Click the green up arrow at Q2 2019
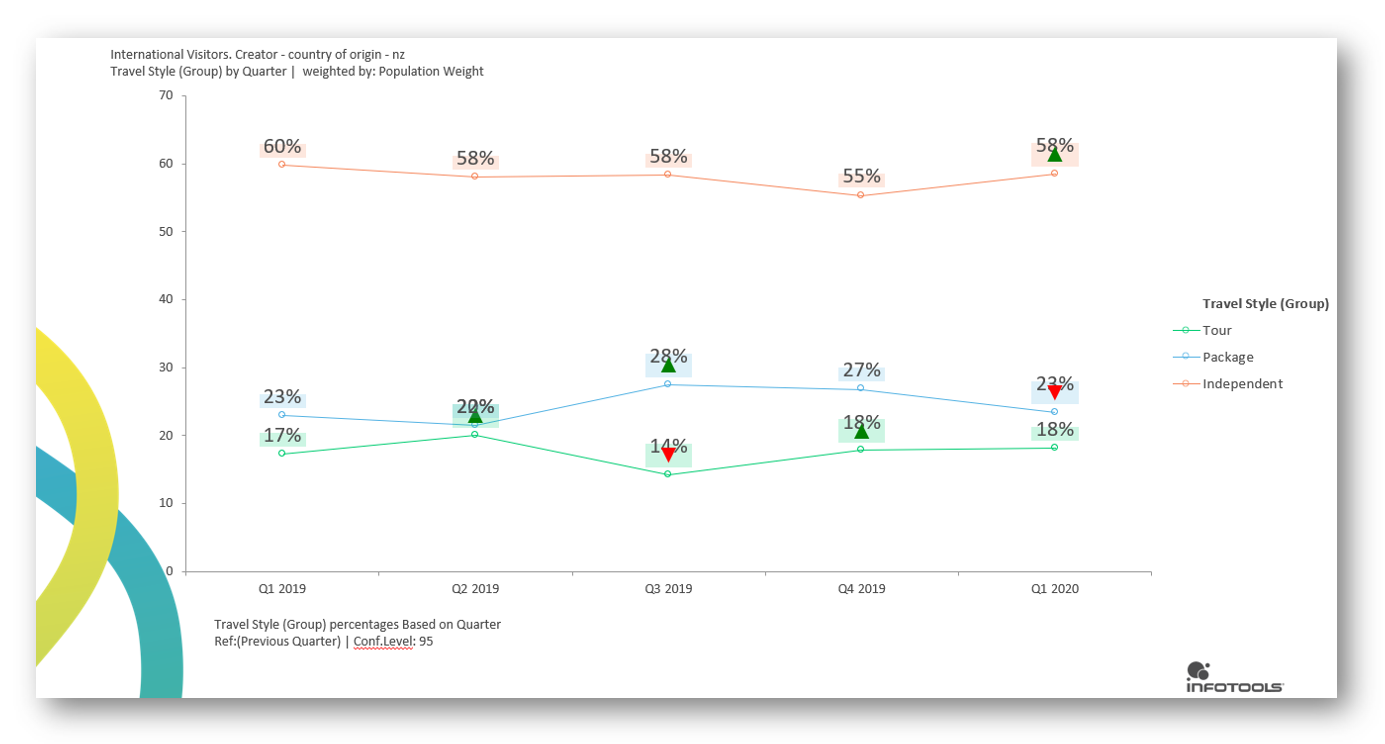 click(x=475, y=415)
